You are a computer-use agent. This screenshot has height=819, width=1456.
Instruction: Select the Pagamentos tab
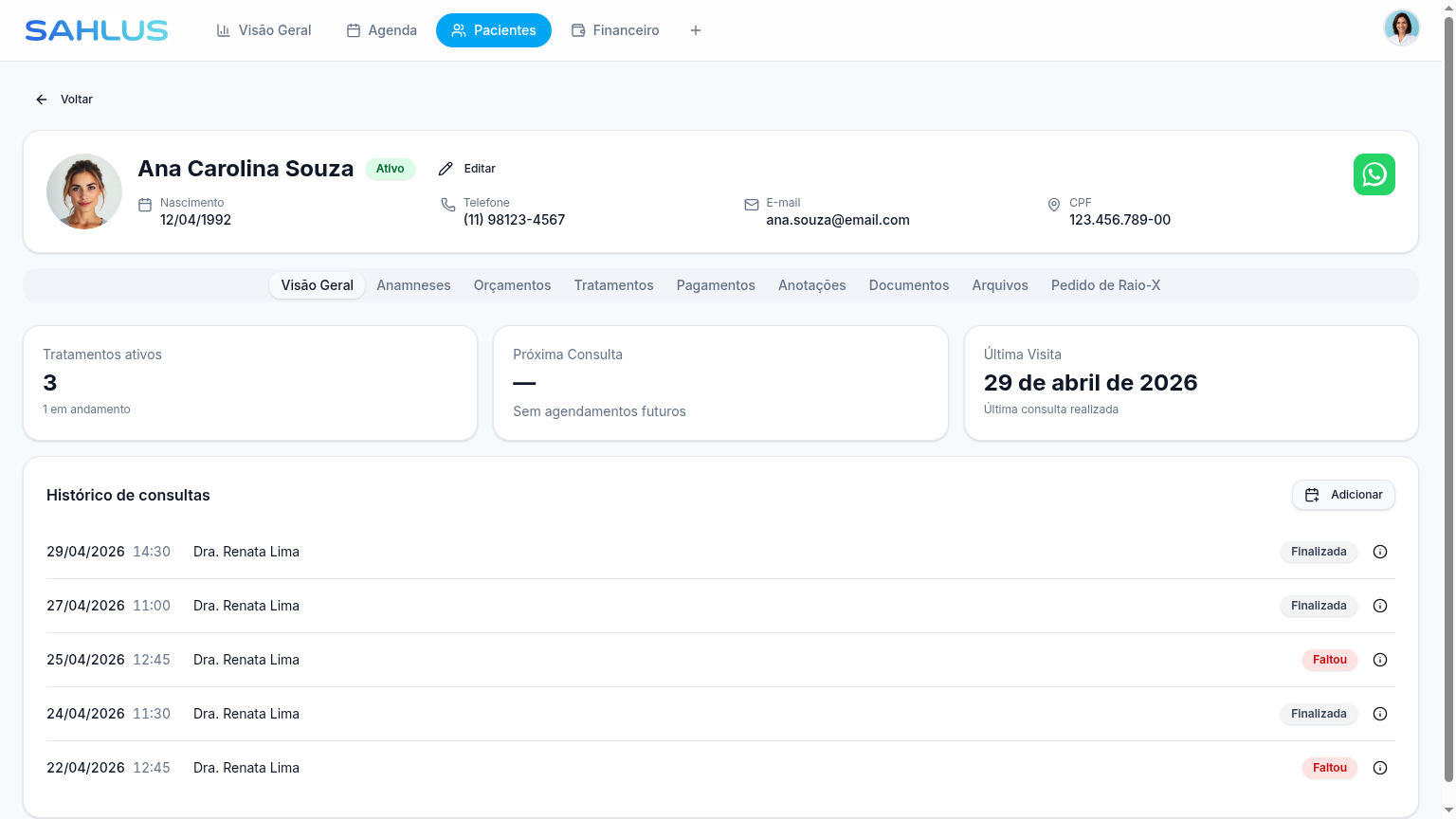716,285
